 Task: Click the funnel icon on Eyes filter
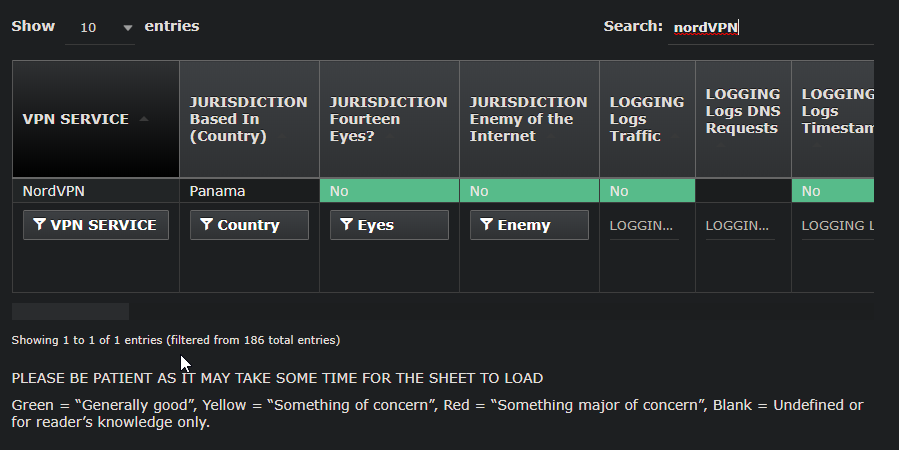(346, 225)
